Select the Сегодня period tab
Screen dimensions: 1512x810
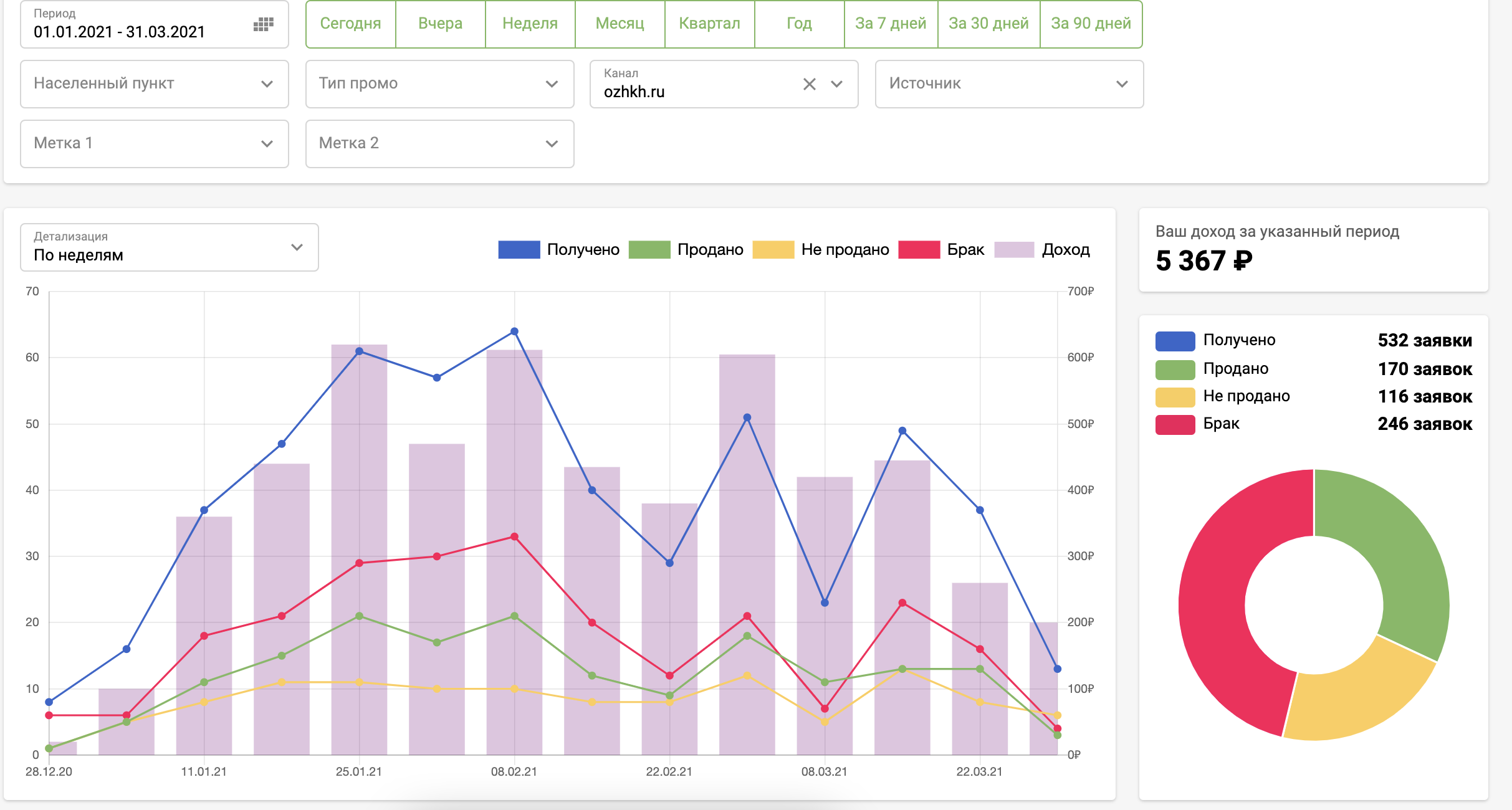(x=350, y=24)
